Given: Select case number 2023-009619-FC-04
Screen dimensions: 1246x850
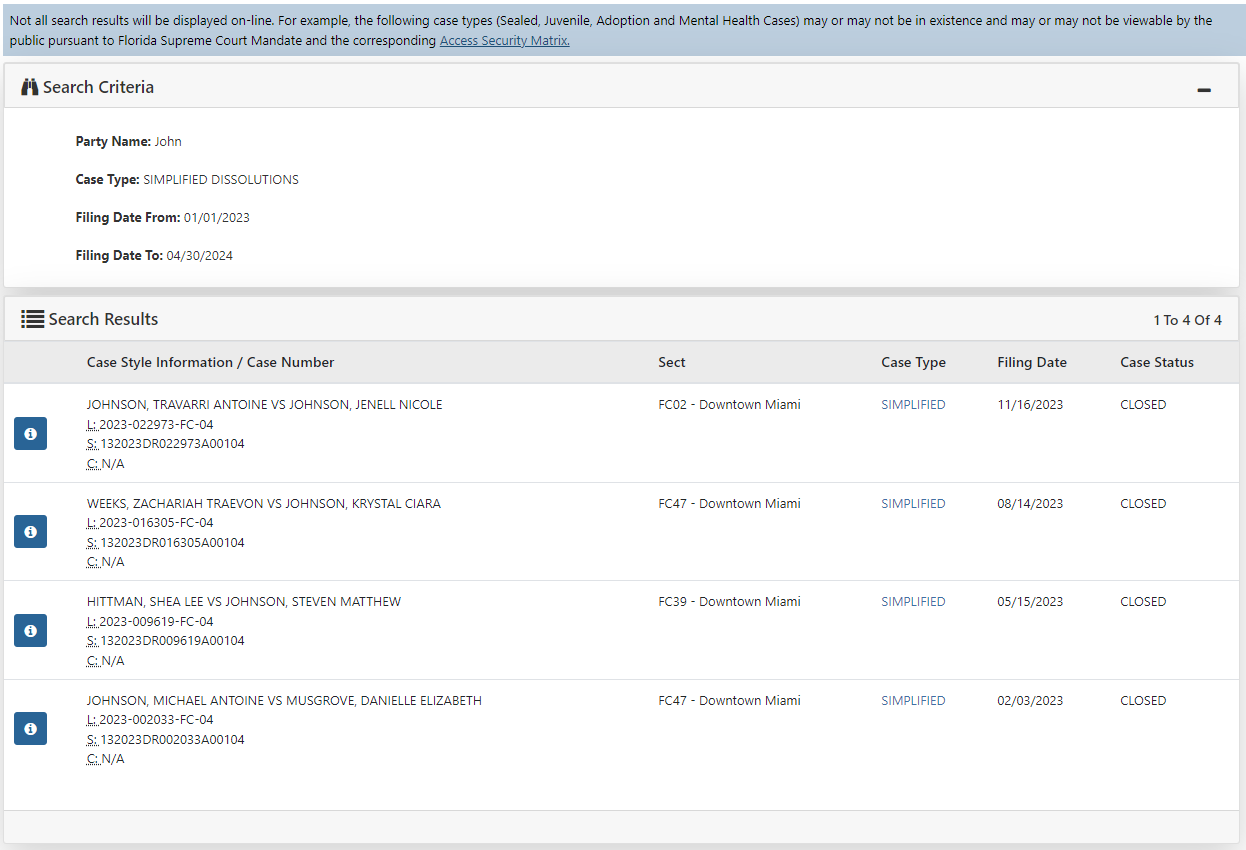Looking at the screenshot, I should [x=156, y=622].
